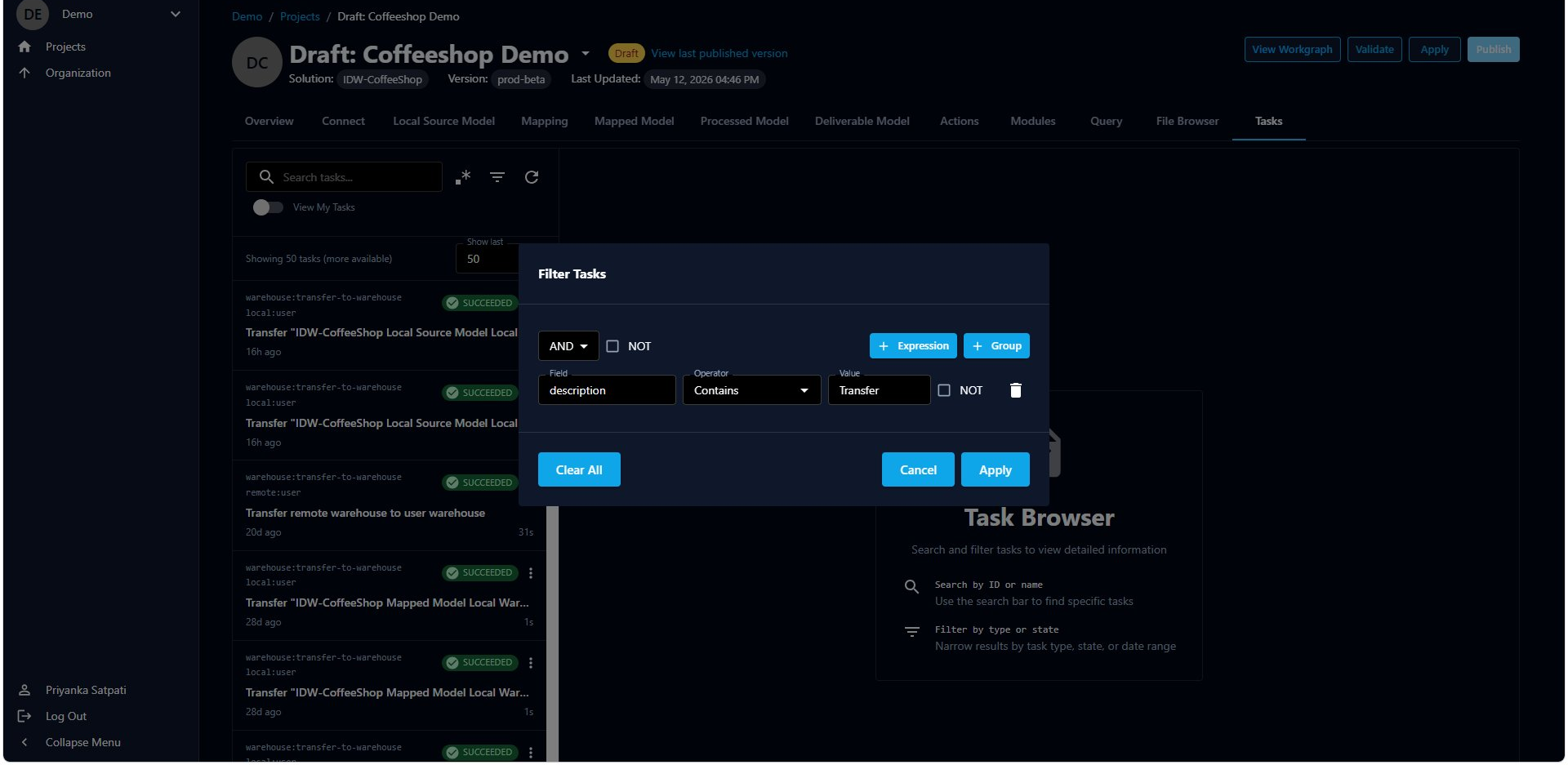The height and width of the screenshot is (765, 1568).
Task: Click the DC project avatar
Action: [x=257, y=63]
